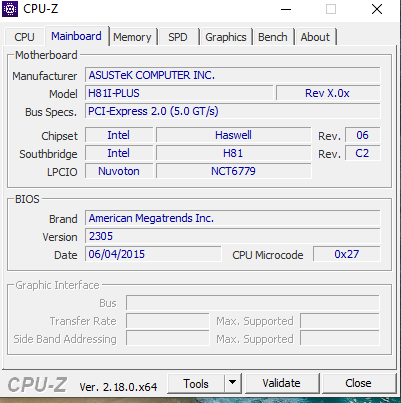This screenshot has width=401, height=403.
Task: Click the empty Transfer Rate field
Action: 168,321
